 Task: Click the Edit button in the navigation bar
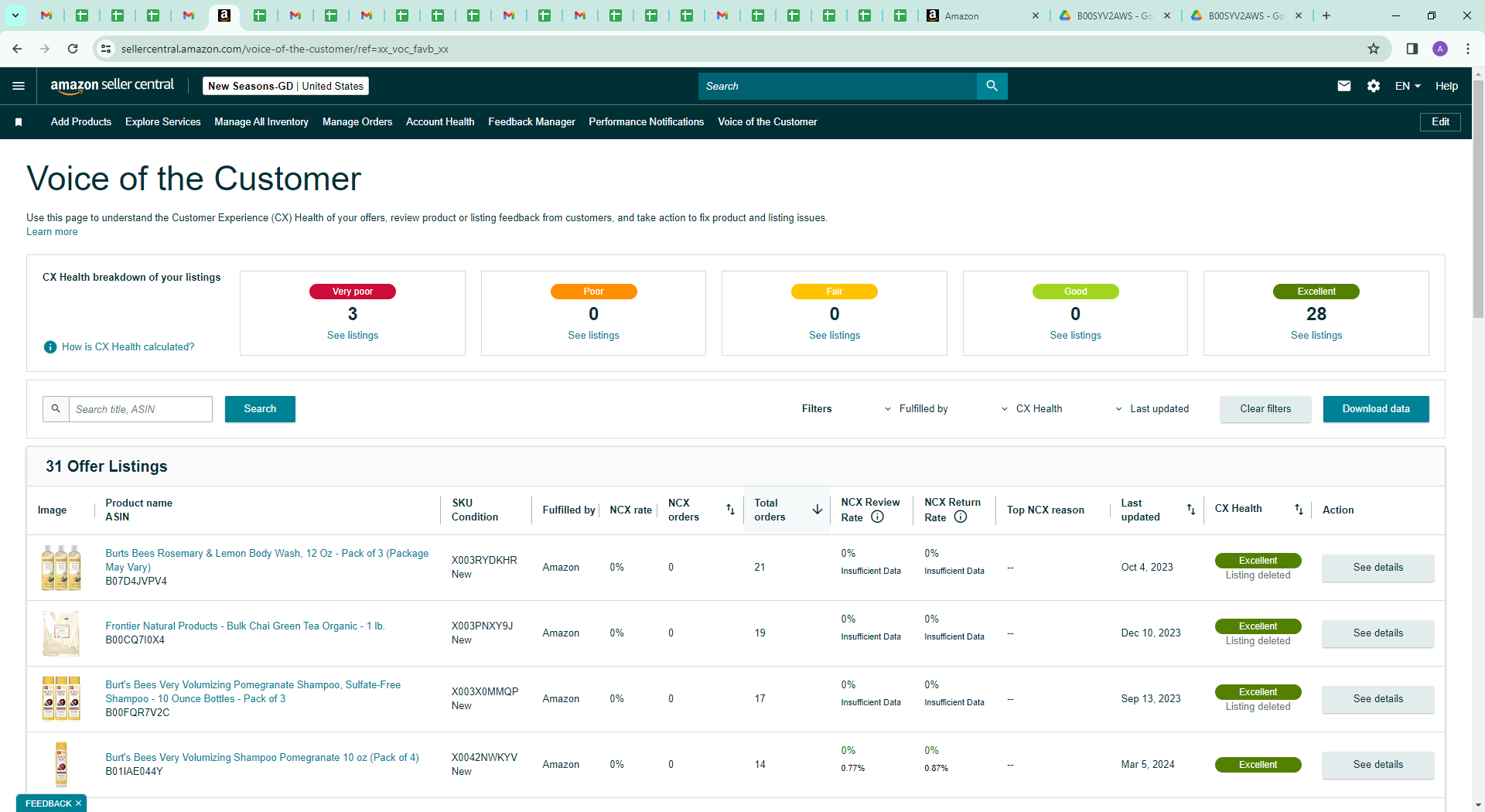[x=1440, y=122]
